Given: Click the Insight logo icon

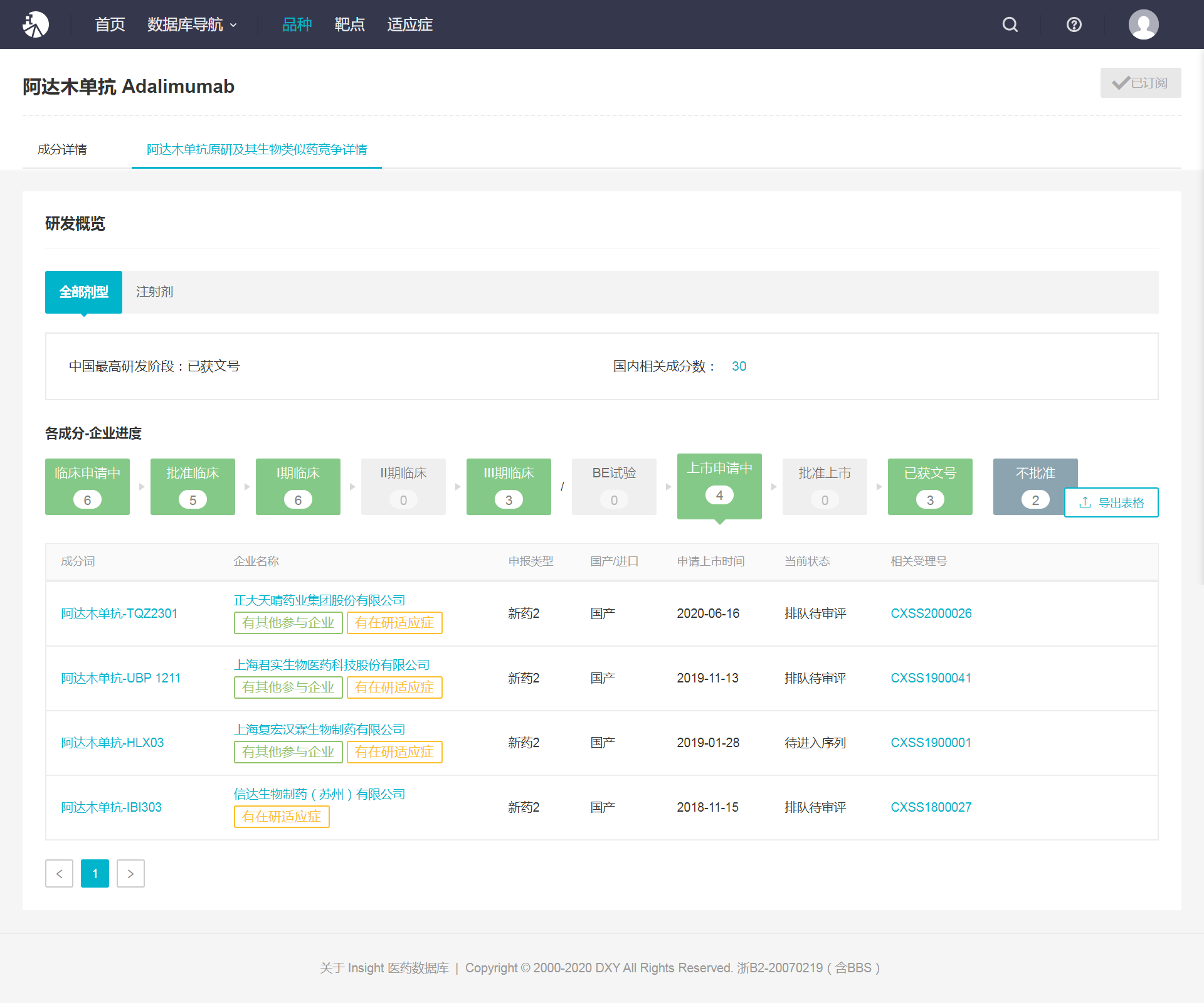Looking at the screenshot, I should point(36,24).
